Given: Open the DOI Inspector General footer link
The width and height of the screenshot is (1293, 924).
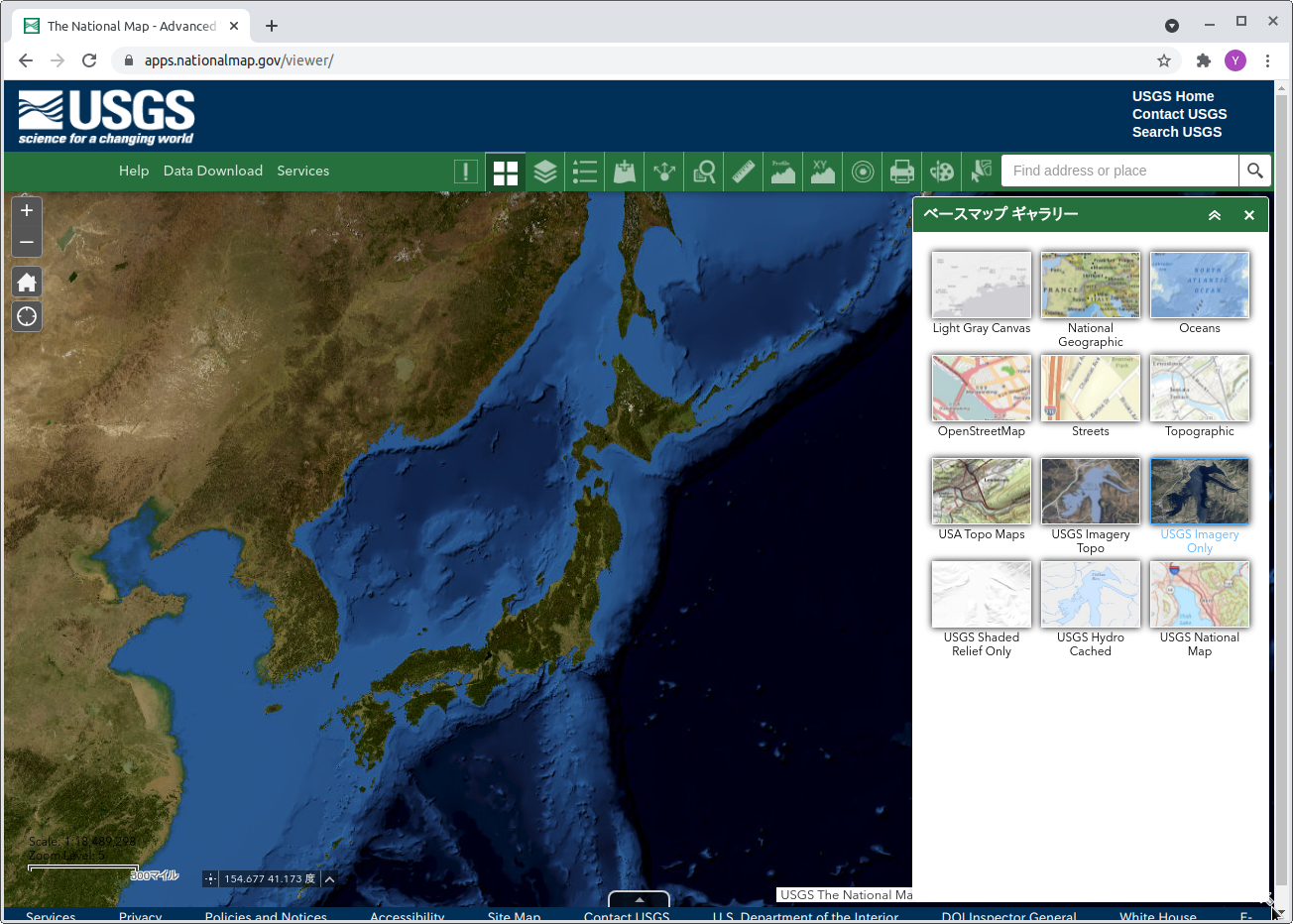Looking at the screenshot, I should point(1008,916).
